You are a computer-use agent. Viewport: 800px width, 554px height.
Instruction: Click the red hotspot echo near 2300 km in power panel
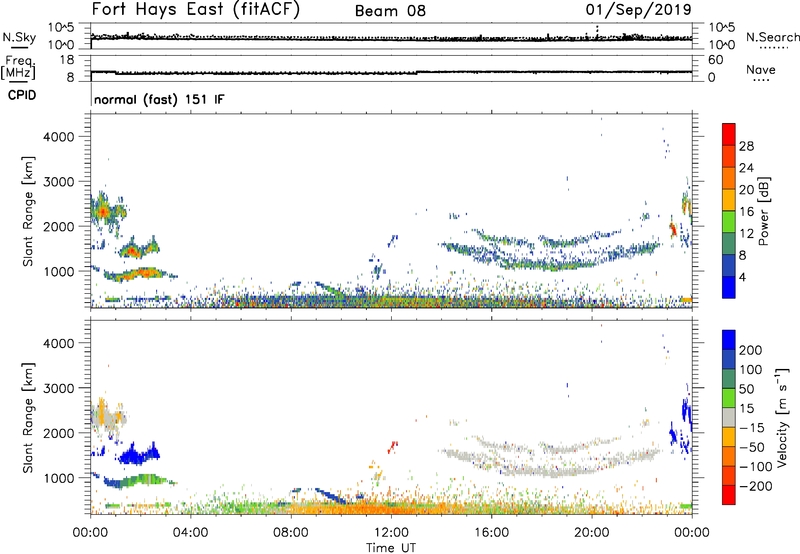pos(103,210)
